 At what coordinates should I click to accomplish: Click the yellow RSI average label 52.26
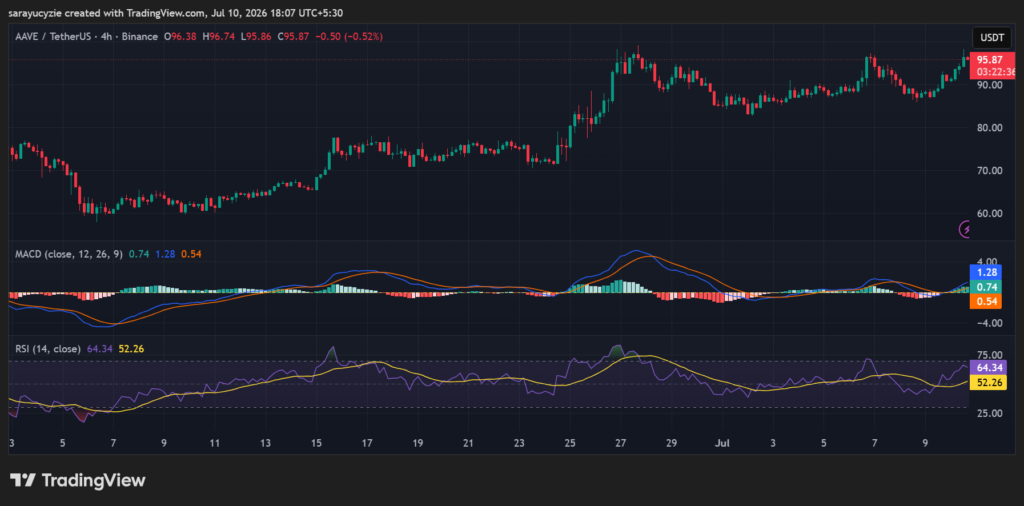click(989, 383)
